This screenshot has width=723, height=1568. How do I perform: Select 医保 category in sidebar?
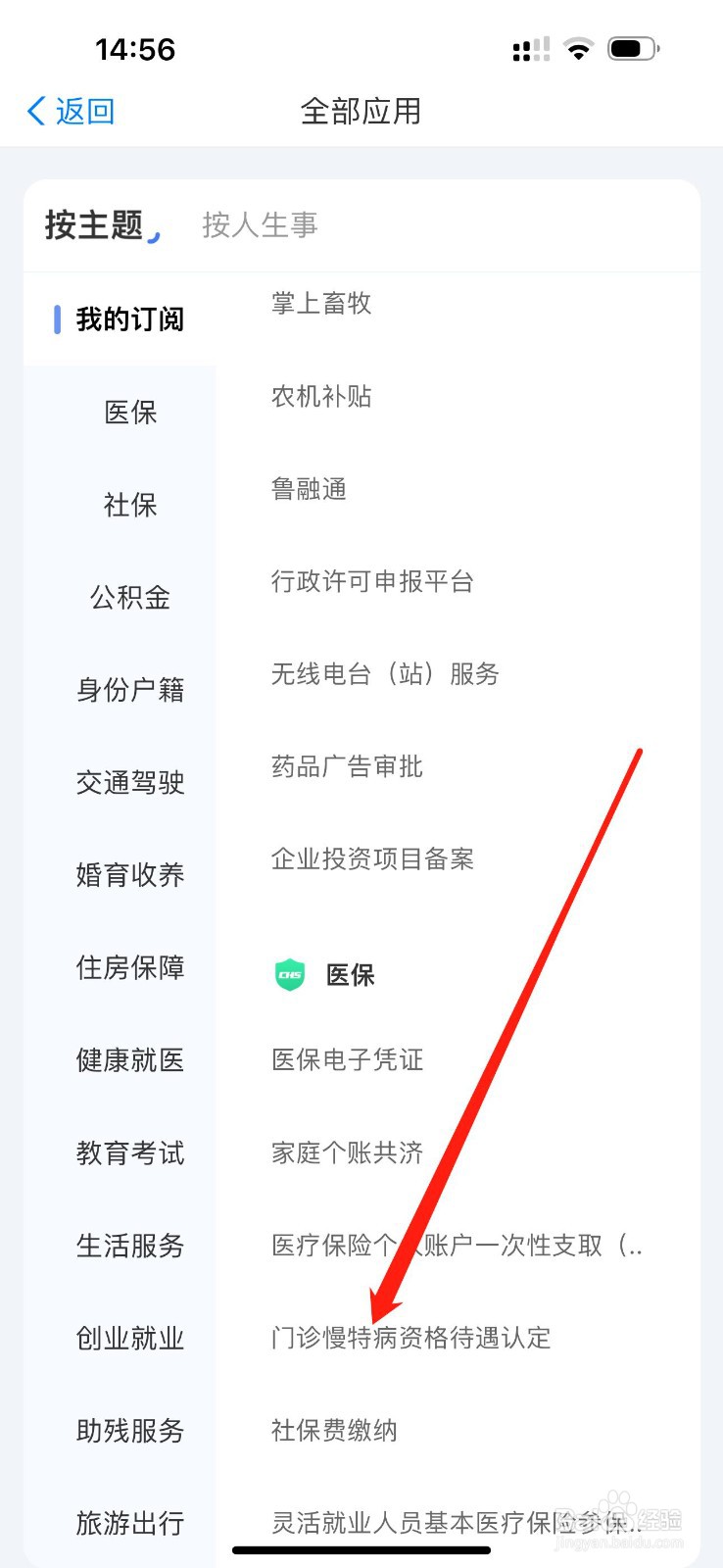pyautogui.click(x=130, y=413)
